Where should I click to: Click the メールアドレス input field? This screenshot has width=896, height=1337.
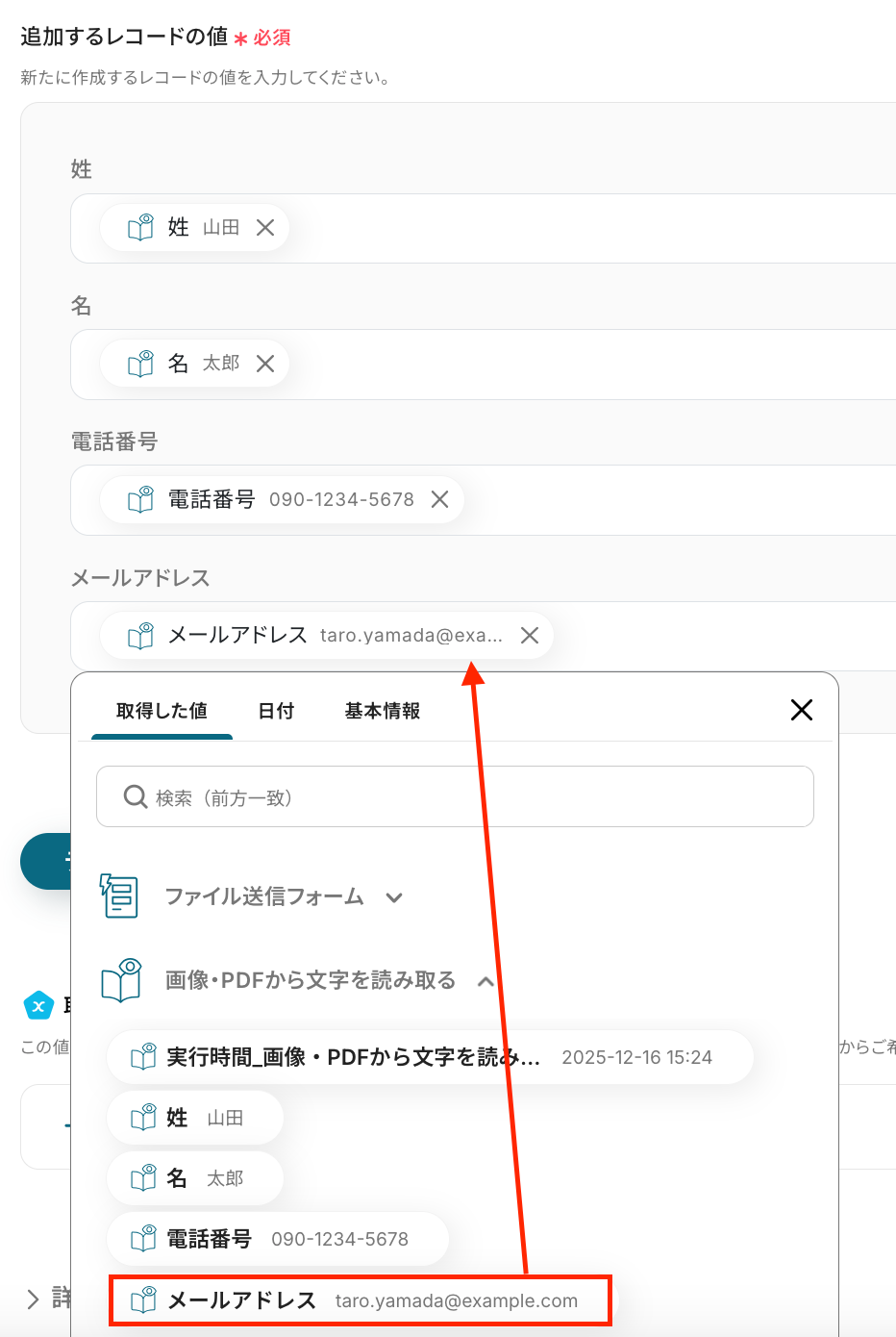(x=483, y=636)
